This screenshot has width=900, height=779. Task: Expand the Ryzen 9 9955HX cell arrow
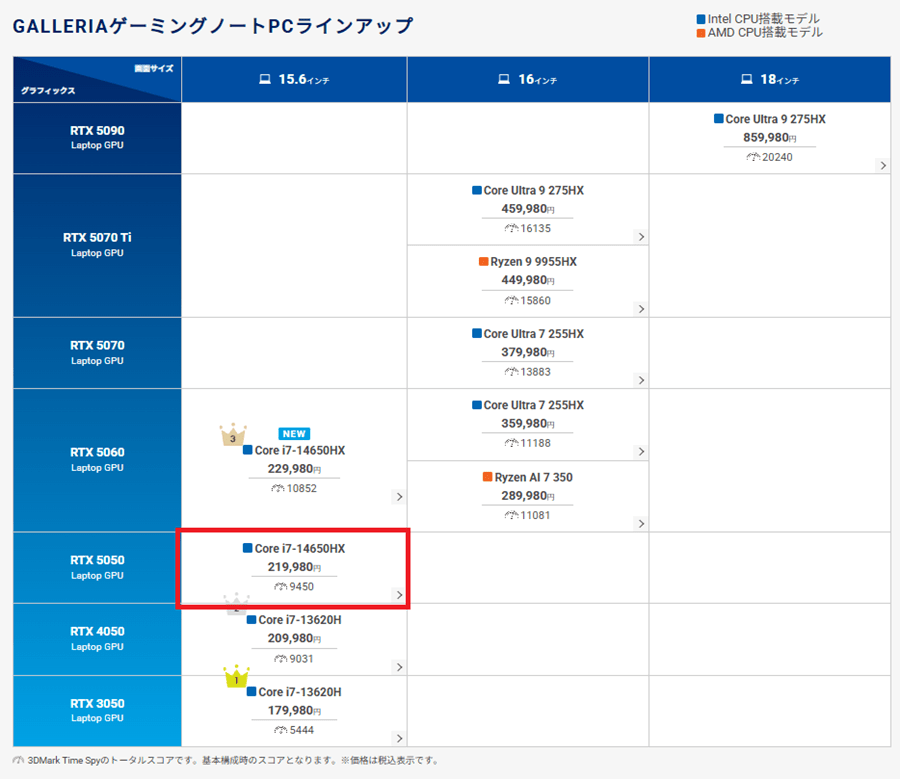(640, 309)
